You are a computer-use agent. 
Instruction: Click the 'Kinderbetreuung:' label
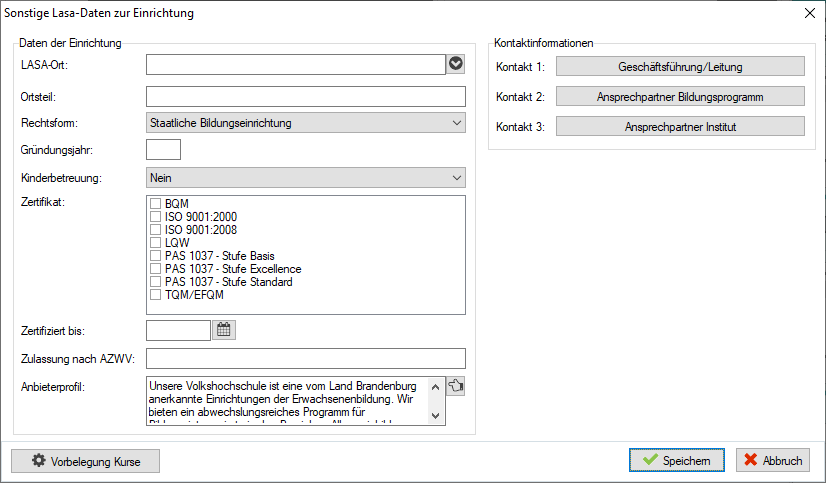61,178
